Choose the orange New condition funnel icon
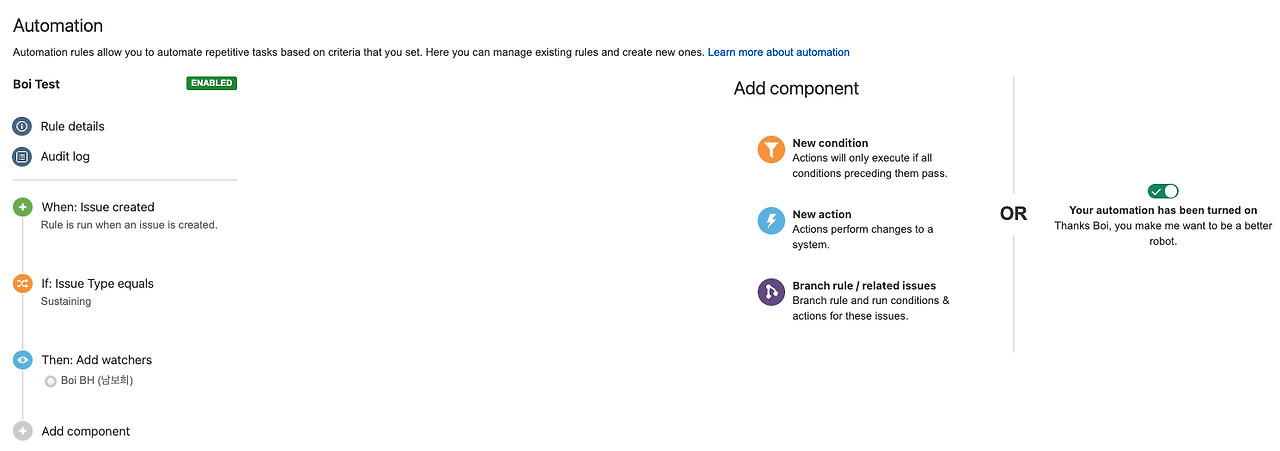This screenshot has height=451, width=1280. tap(771, 150)
